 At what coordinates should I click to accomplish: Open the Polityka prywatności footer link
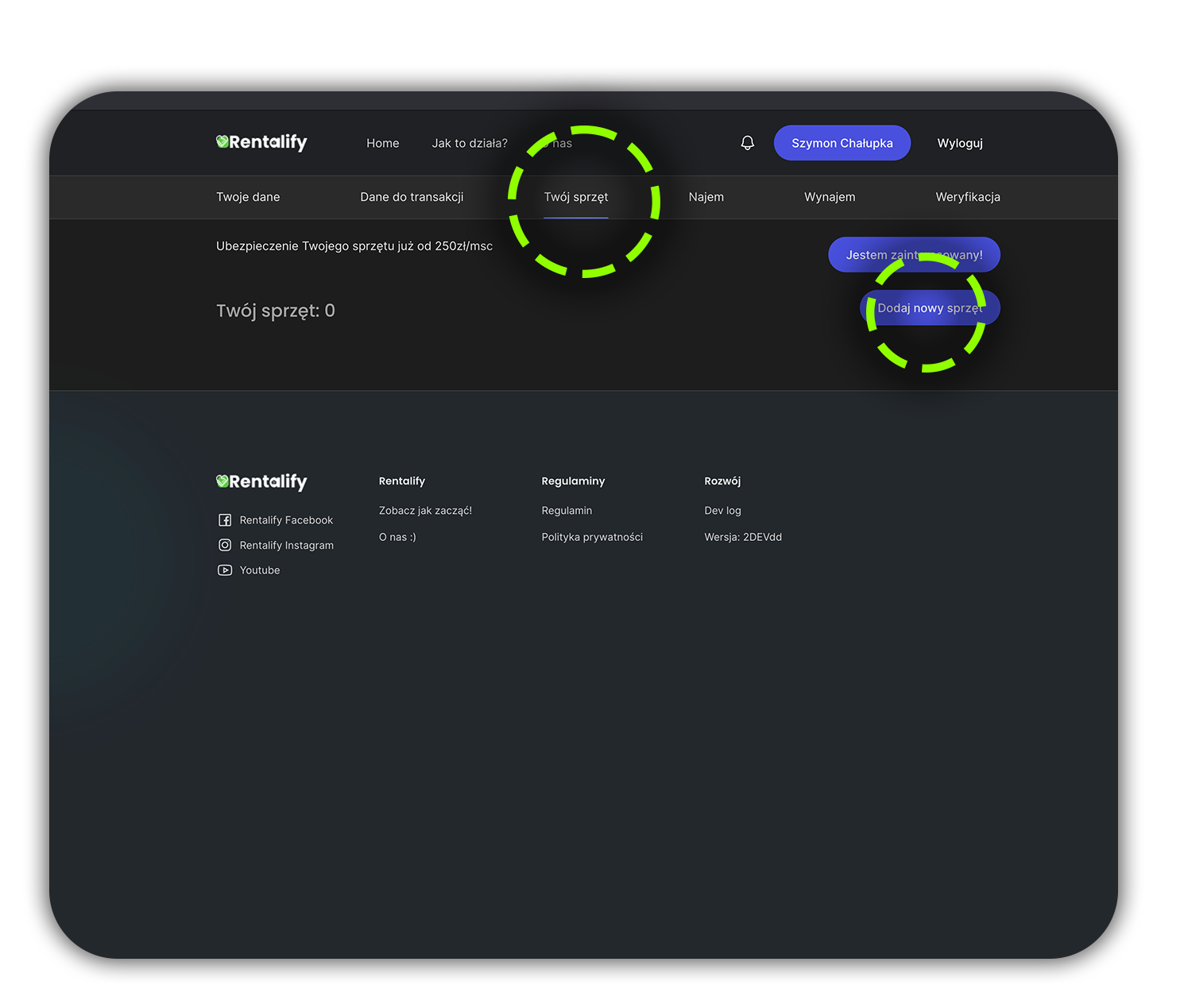pos(591,537)
